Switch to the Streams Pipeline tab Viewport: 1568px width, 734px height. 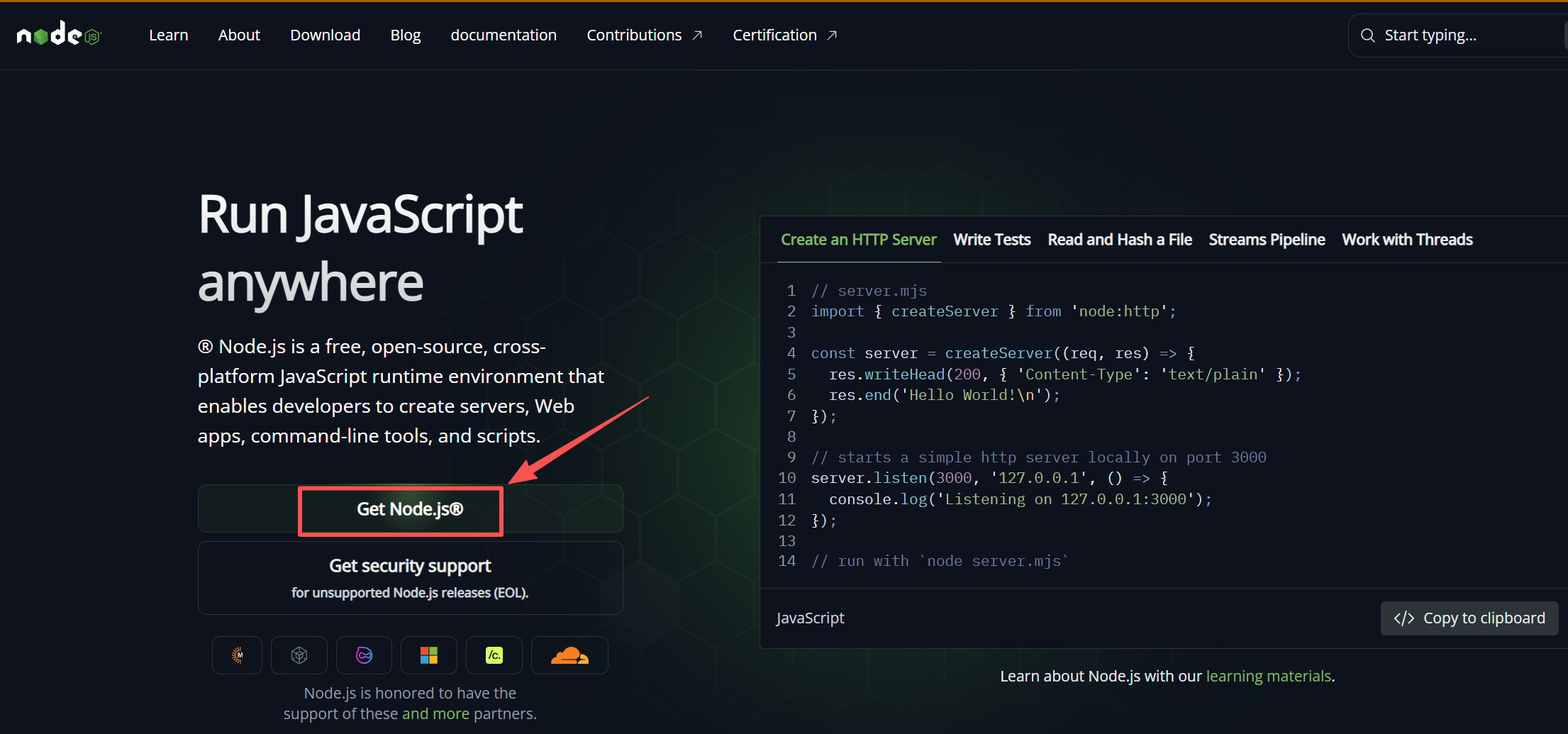click(x=1267, y=240)
